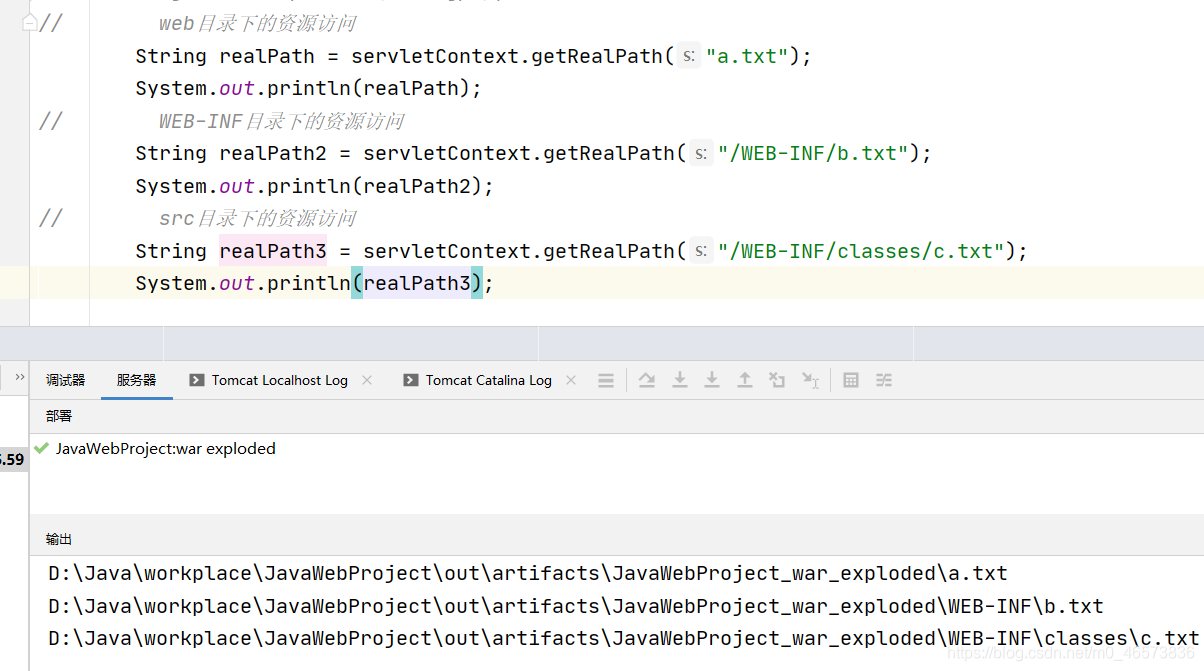Click the Tomcat Catalina Log console icon

click(x=411, y=380)
